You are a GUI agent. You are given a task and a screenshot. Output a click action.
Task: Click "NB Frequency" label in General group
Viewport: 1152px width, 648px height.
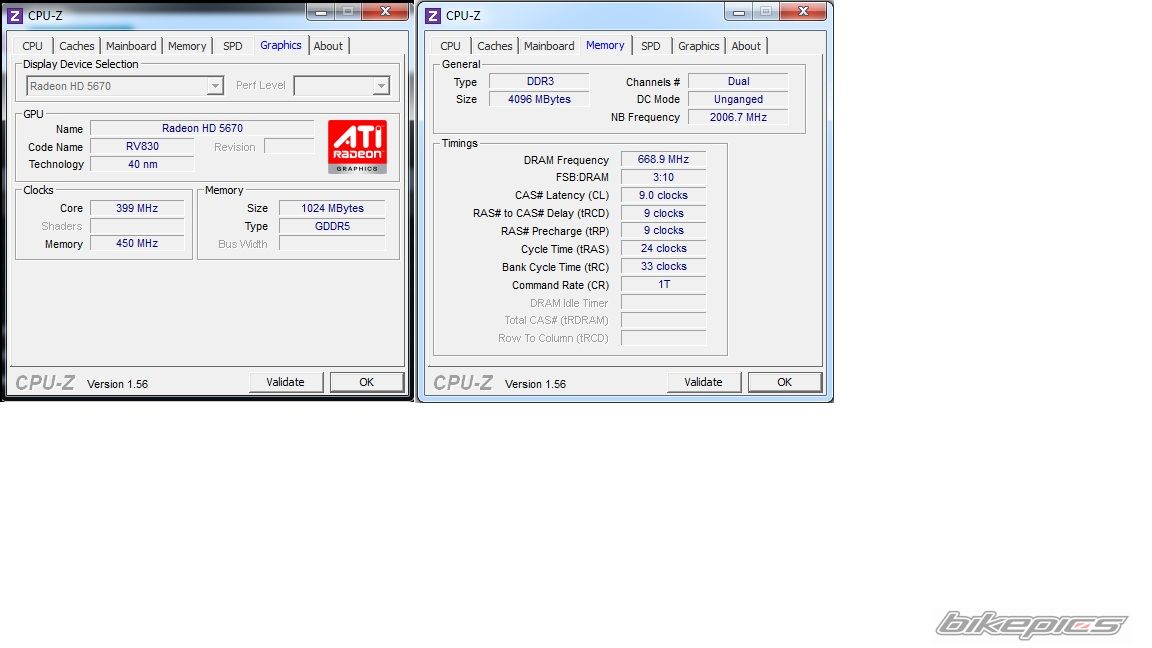pyautogui.click(x=645, y=118)
